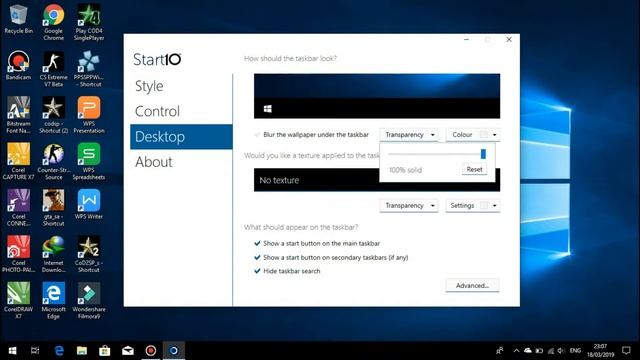Open CS Extreme V7 Beta icon
The image size is (640, 360).
pos(53,69)
